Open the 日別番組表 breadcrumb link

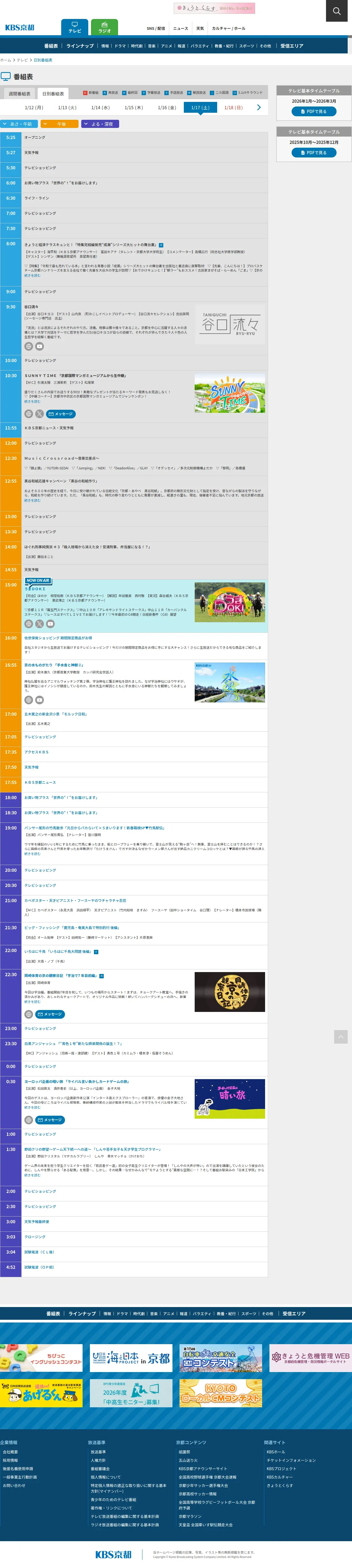click(x=43, y=60)
